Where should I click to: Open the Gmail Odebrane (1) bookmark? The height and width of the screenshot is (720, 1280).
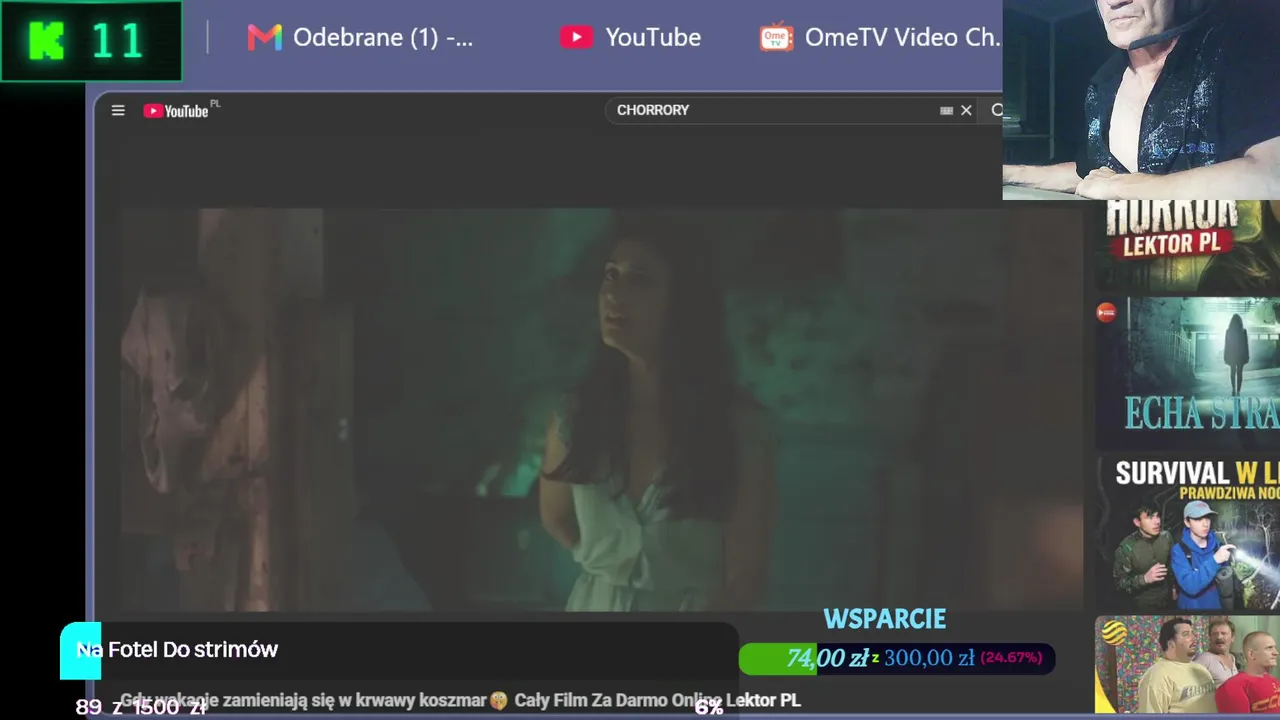click(x=360, y=37)
